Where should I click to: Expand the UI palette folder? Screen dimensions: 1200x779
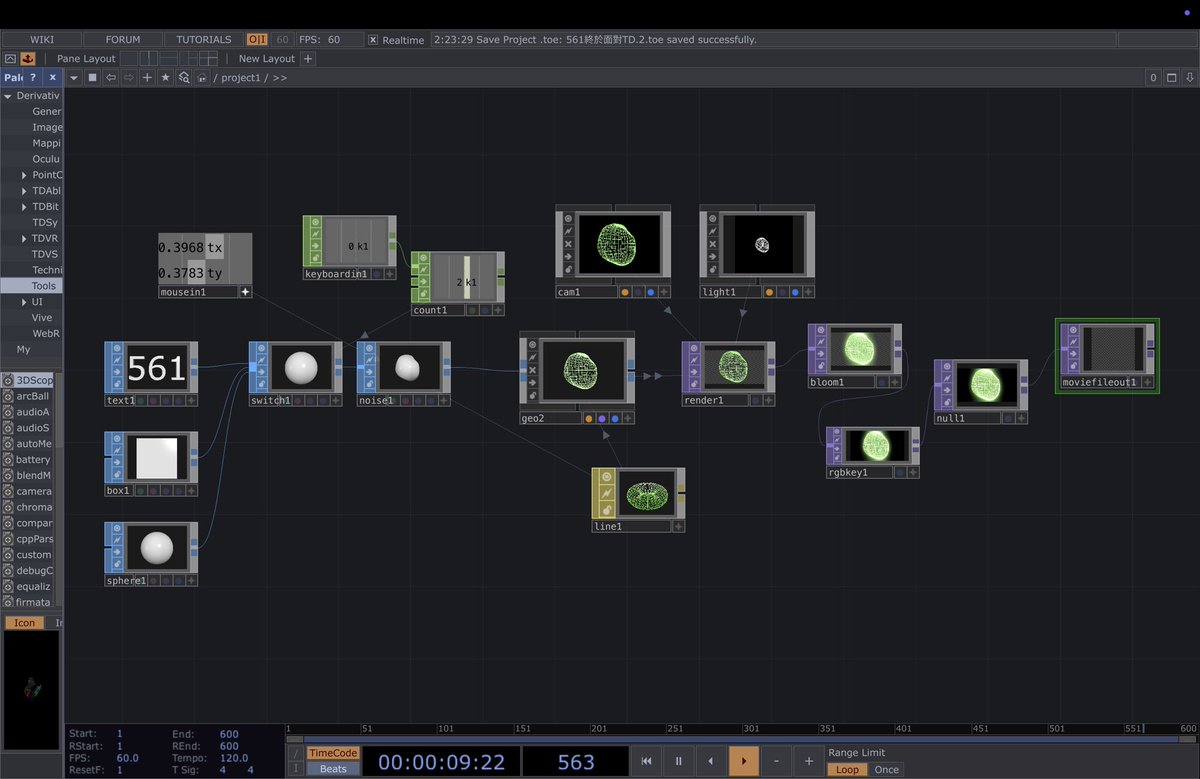[24, 302]
